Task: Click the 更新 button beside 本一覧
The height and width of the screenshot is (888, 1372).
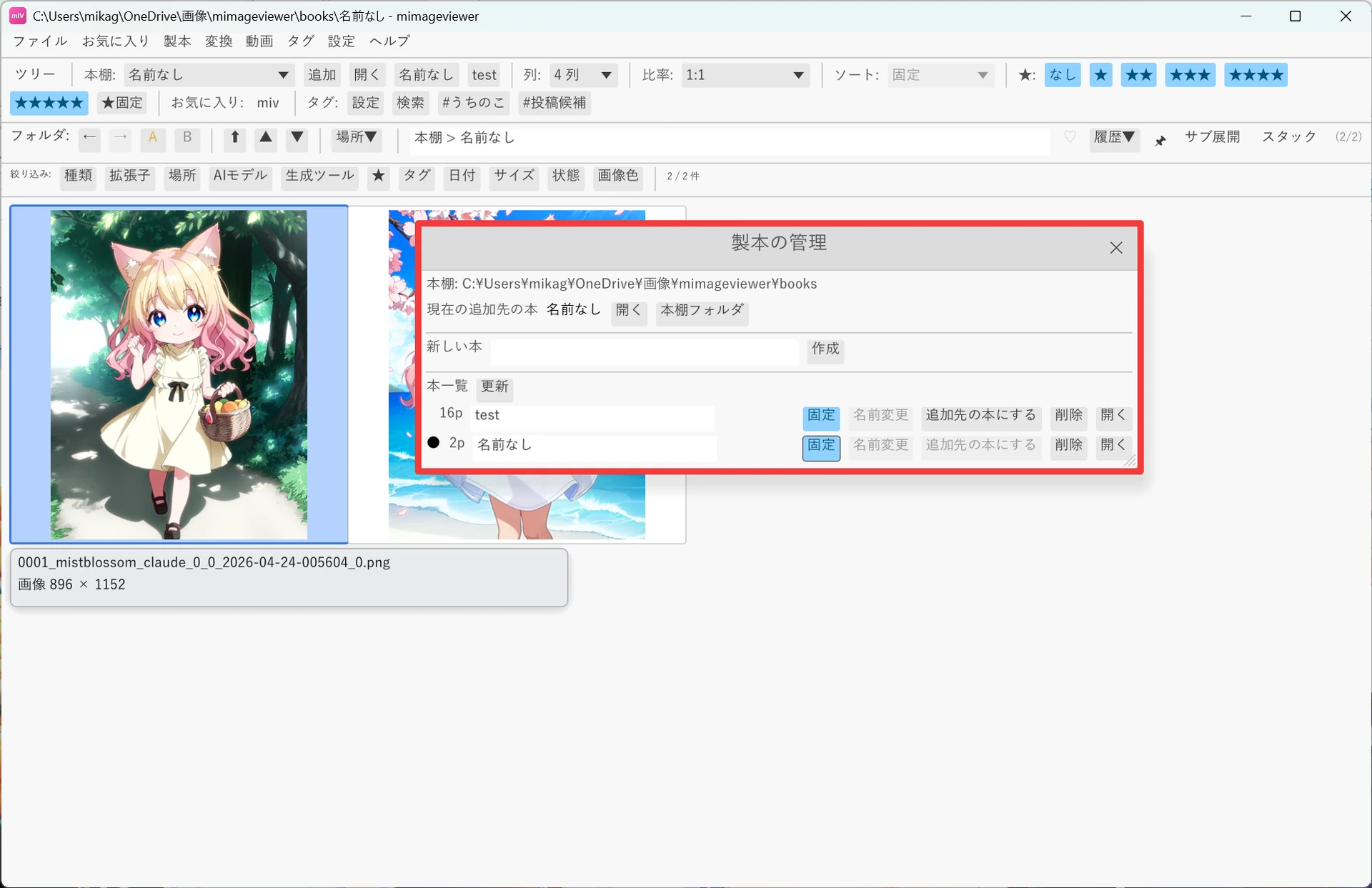Action: [x=494, y=388]
